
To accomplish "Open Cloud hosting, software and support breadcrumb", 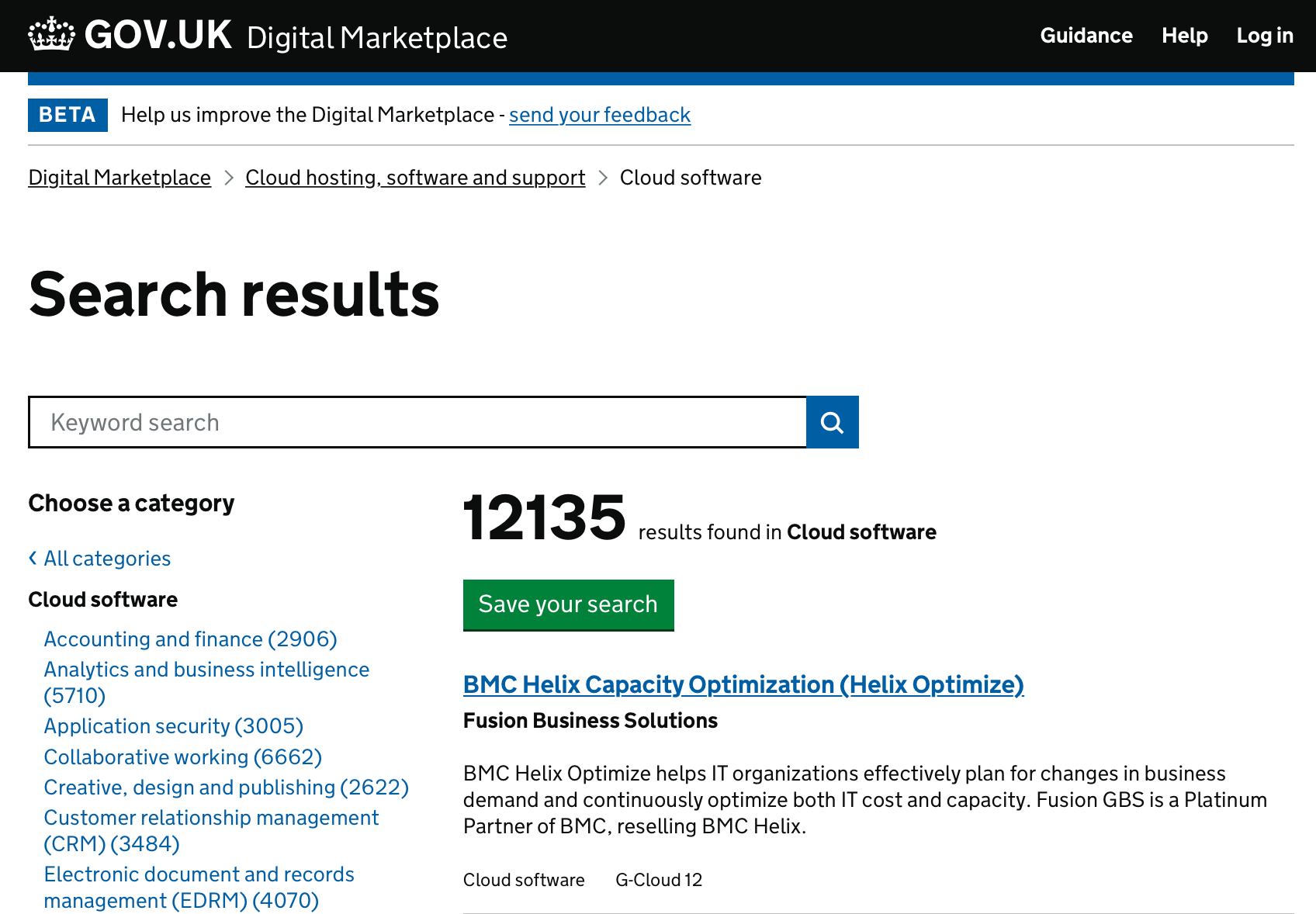I will 415,178.
